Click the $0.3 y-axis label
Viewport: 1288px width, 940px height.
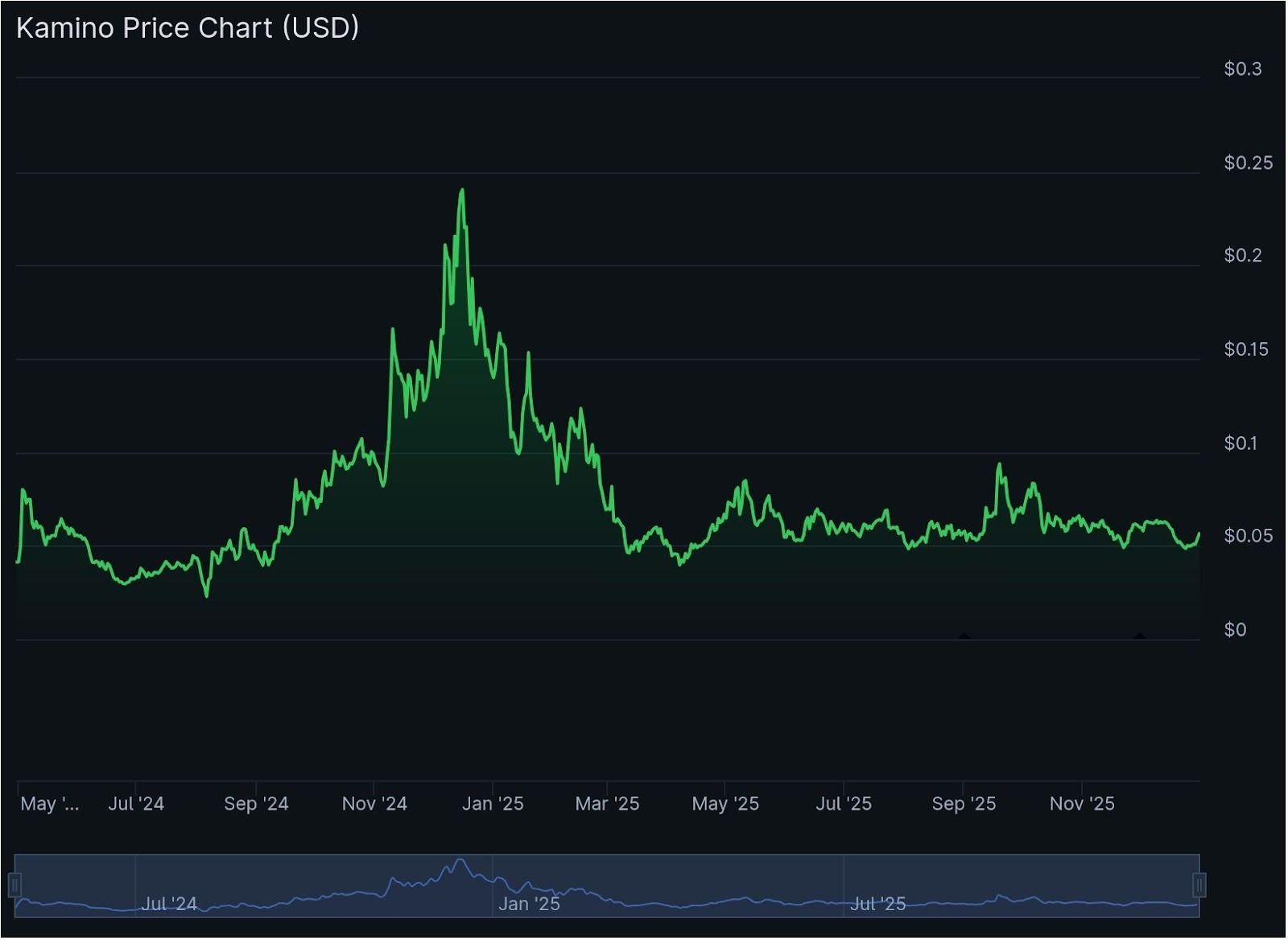(1243, 69)
